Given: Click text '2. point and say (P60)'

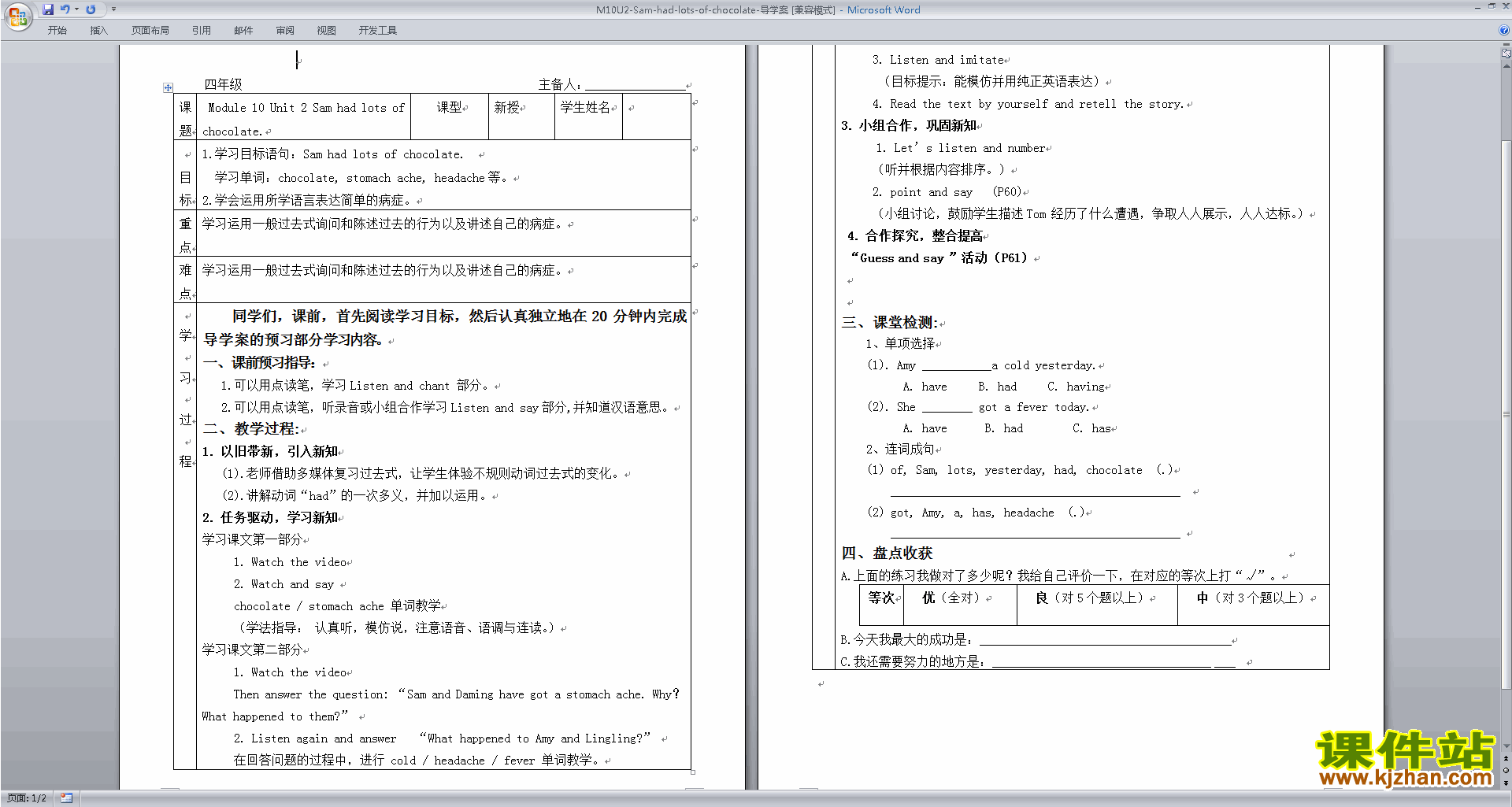Looking at the screenshot, I should (947, 192).
